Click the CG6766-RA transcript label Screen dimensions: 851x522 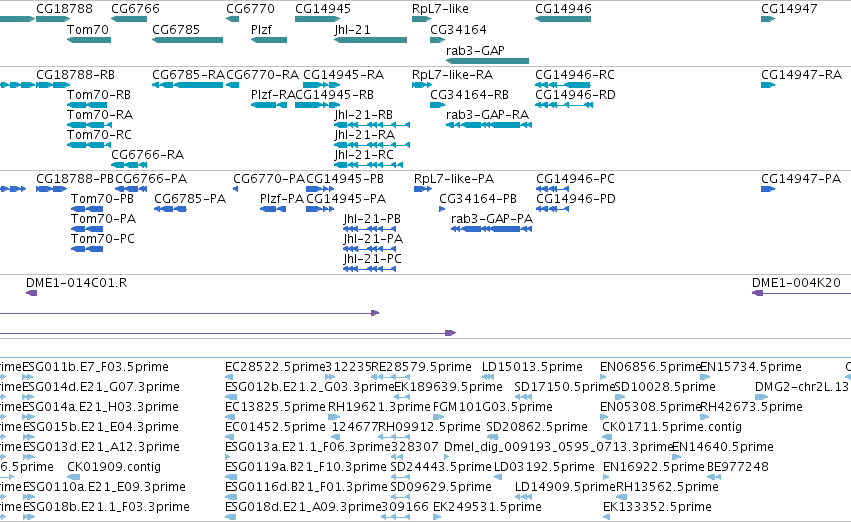148,155
